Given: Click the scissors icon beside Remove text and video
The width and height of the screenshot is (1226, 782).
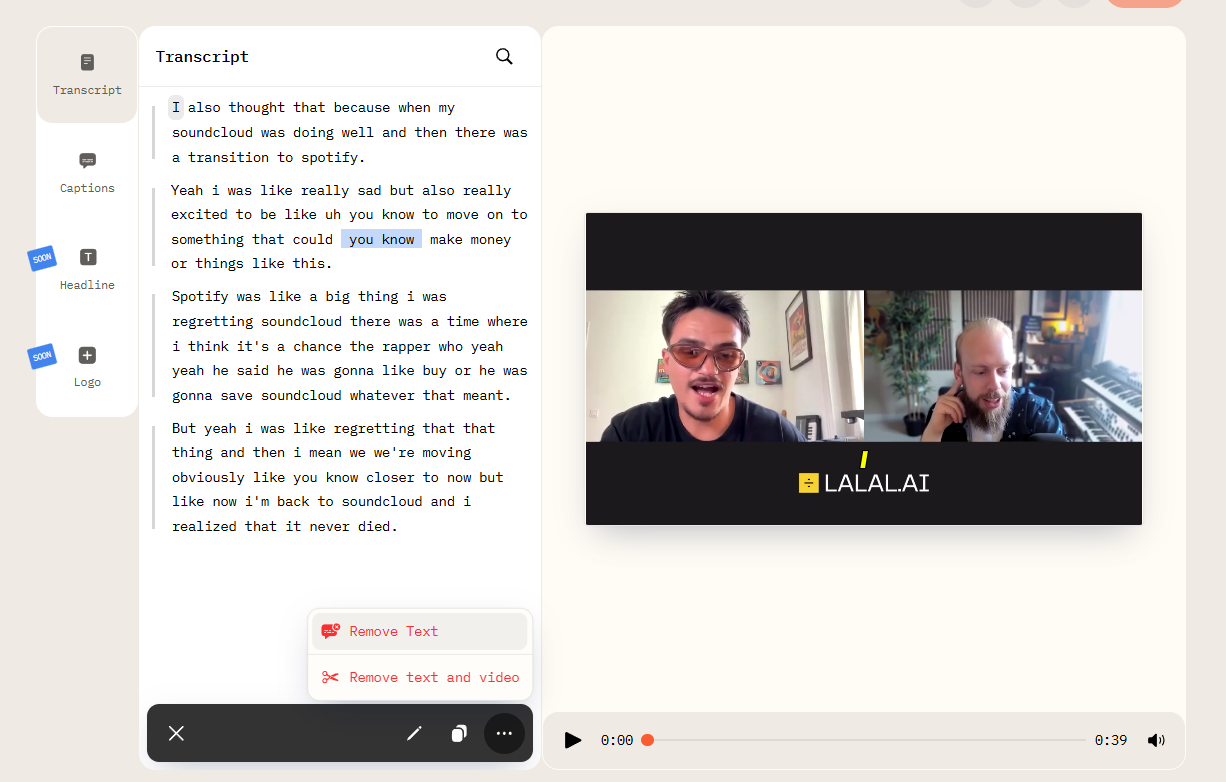Looking at the screenshot, I should (x=330, y=678).
